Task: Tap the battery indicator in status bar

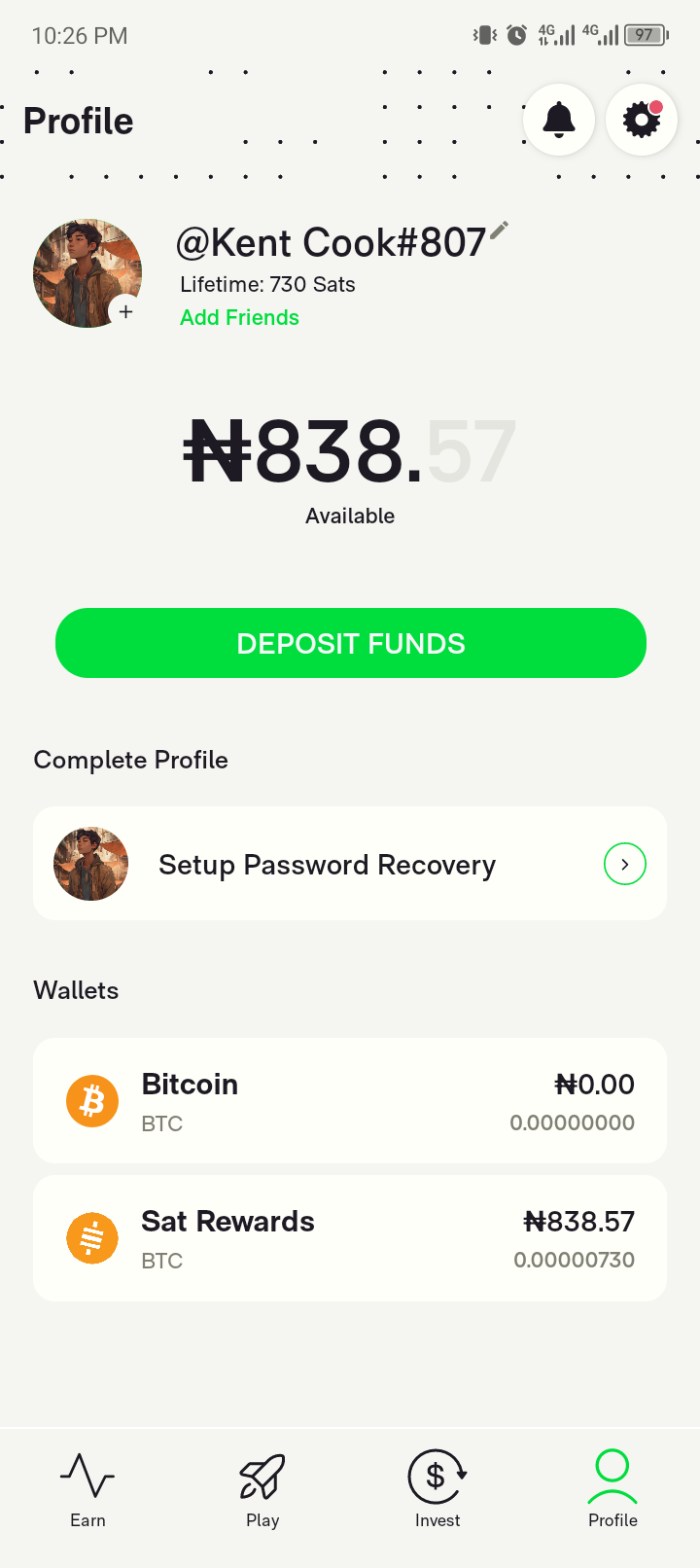Action: (647, 36)
